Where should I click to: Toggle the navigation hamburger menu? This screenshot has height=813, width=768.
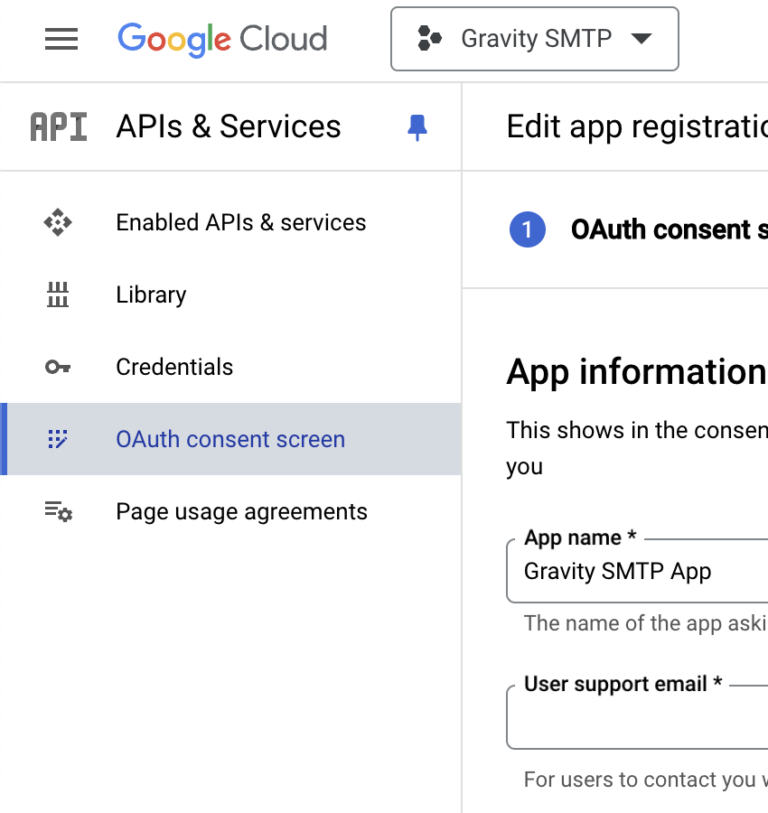(x=61, y=39)
